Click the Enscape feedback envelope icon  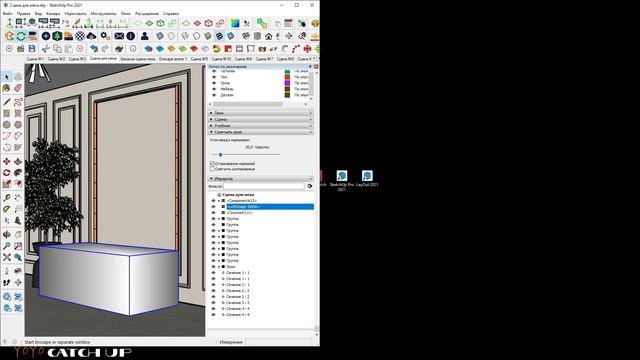click(x=119, y=36)
